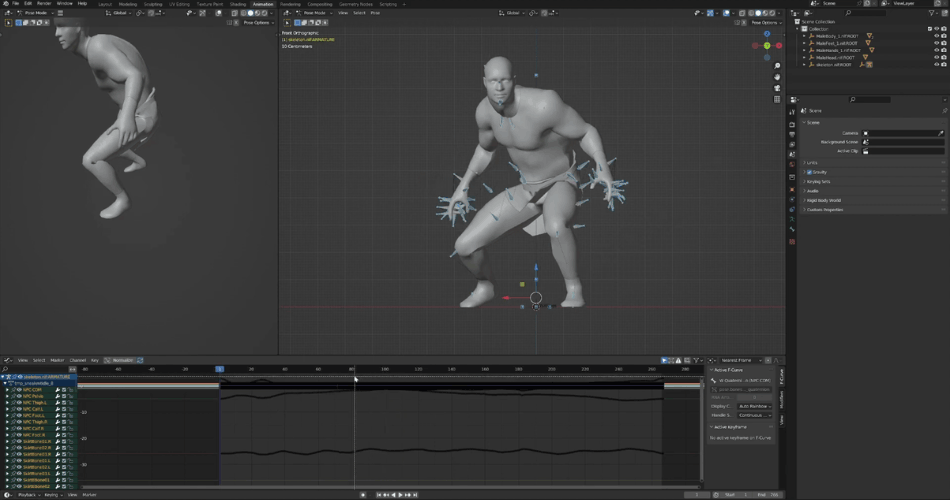Open the World properties tab icon
The height and width of the screenshot is (500, 950).
point(792,164)
